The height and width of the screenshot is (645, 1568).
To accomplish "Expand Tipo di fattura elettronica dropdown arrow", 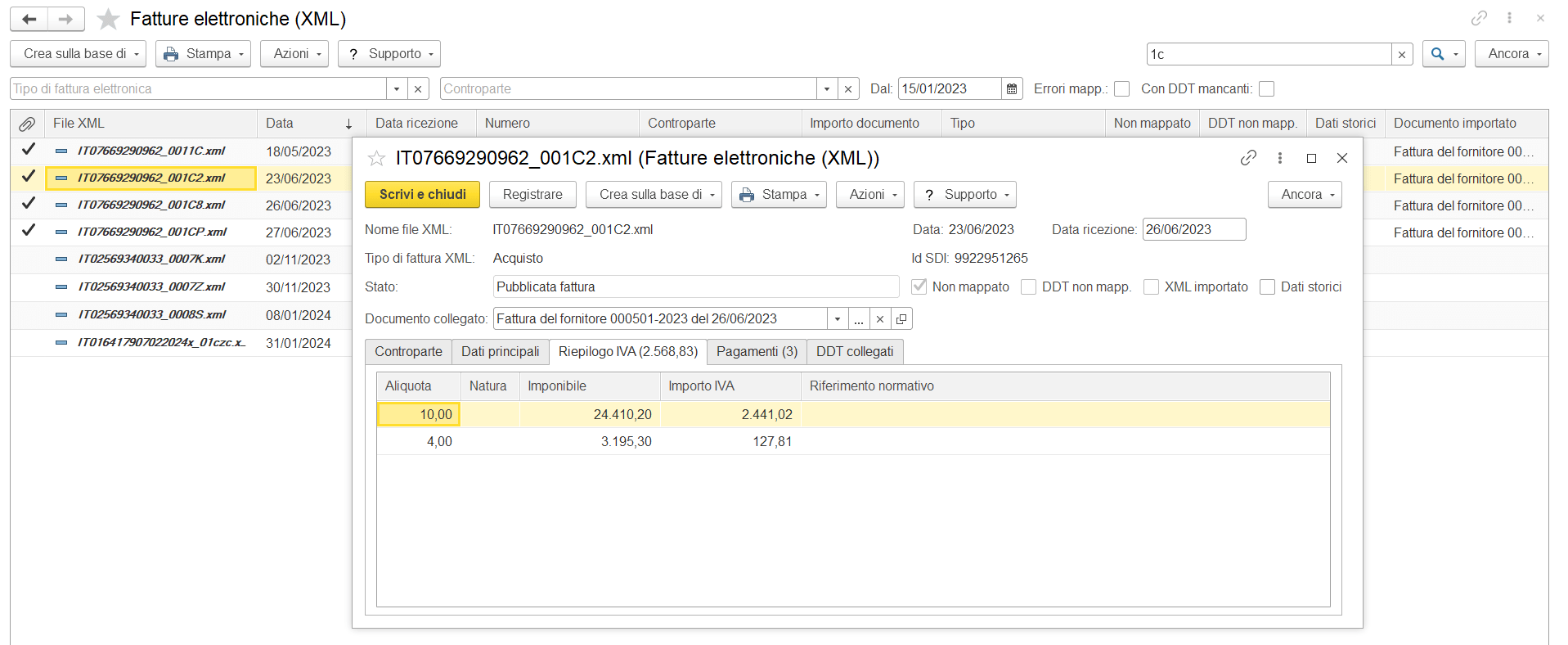I will [397, 88].
